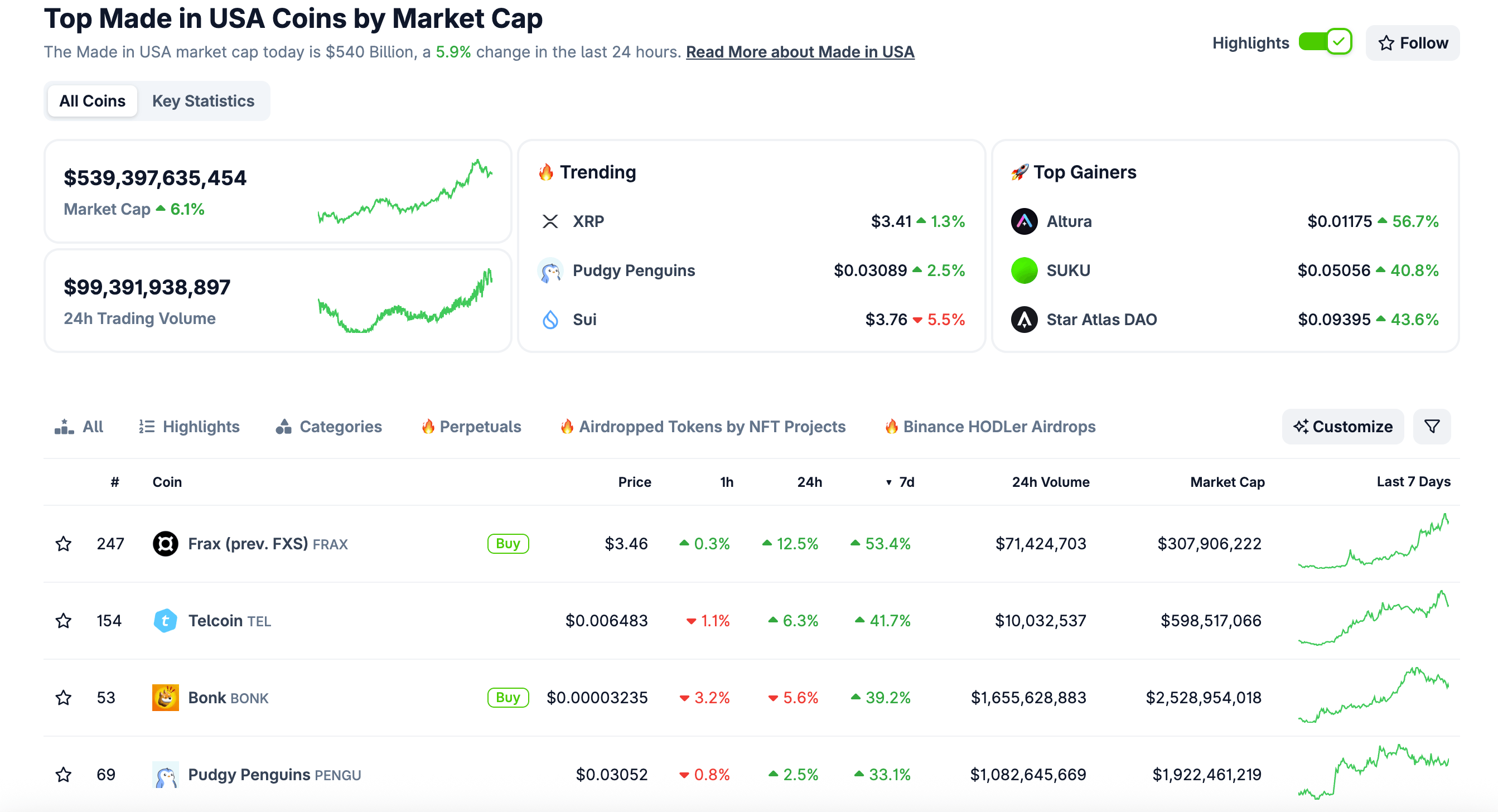This screenshot has width=1498, height=812.
Task: Click the Frax coin logo icon
Action: click(165, 543)
